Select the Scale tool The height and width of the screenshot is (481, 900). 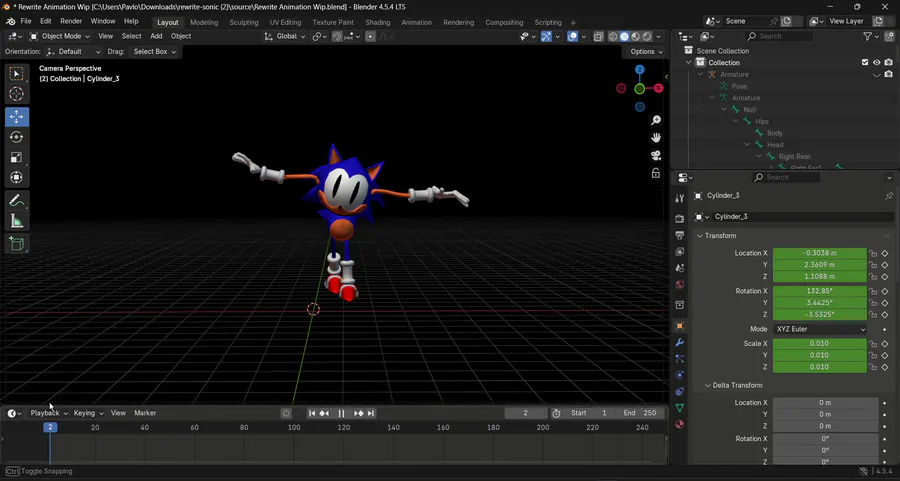click(17, 157)
